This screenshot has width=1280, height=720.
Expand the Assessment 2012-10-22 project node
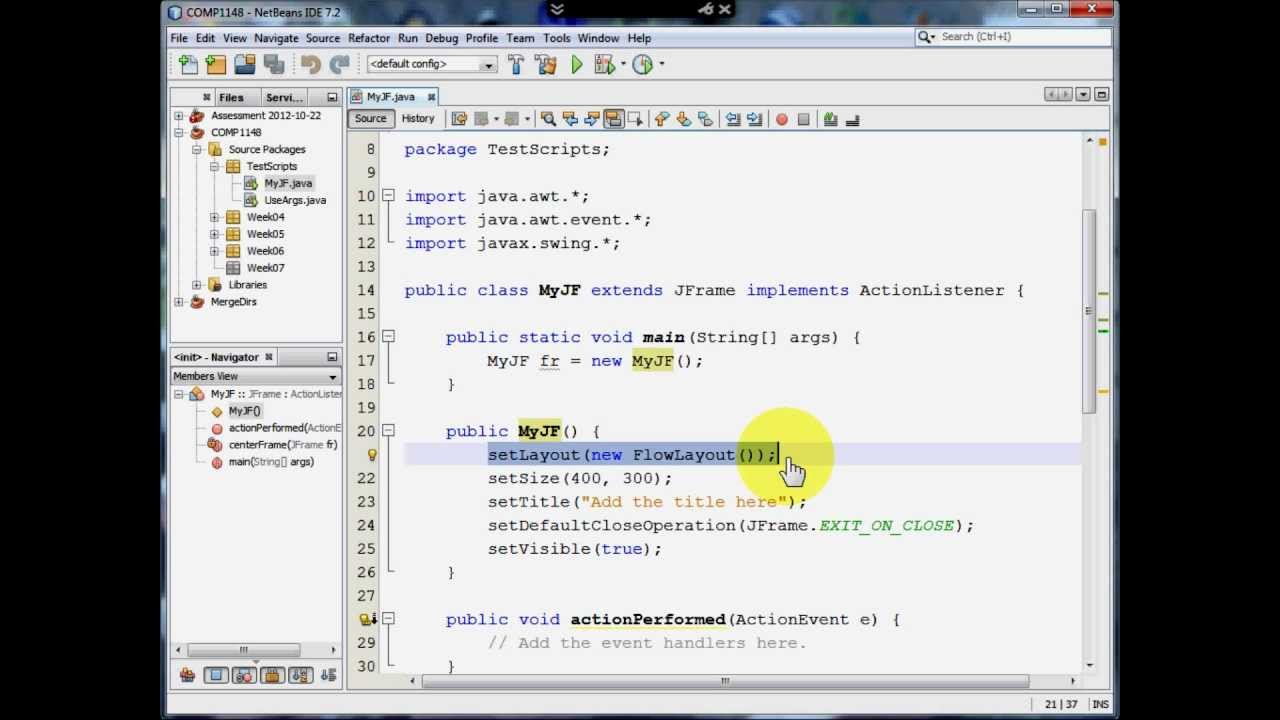click(179, 116)
